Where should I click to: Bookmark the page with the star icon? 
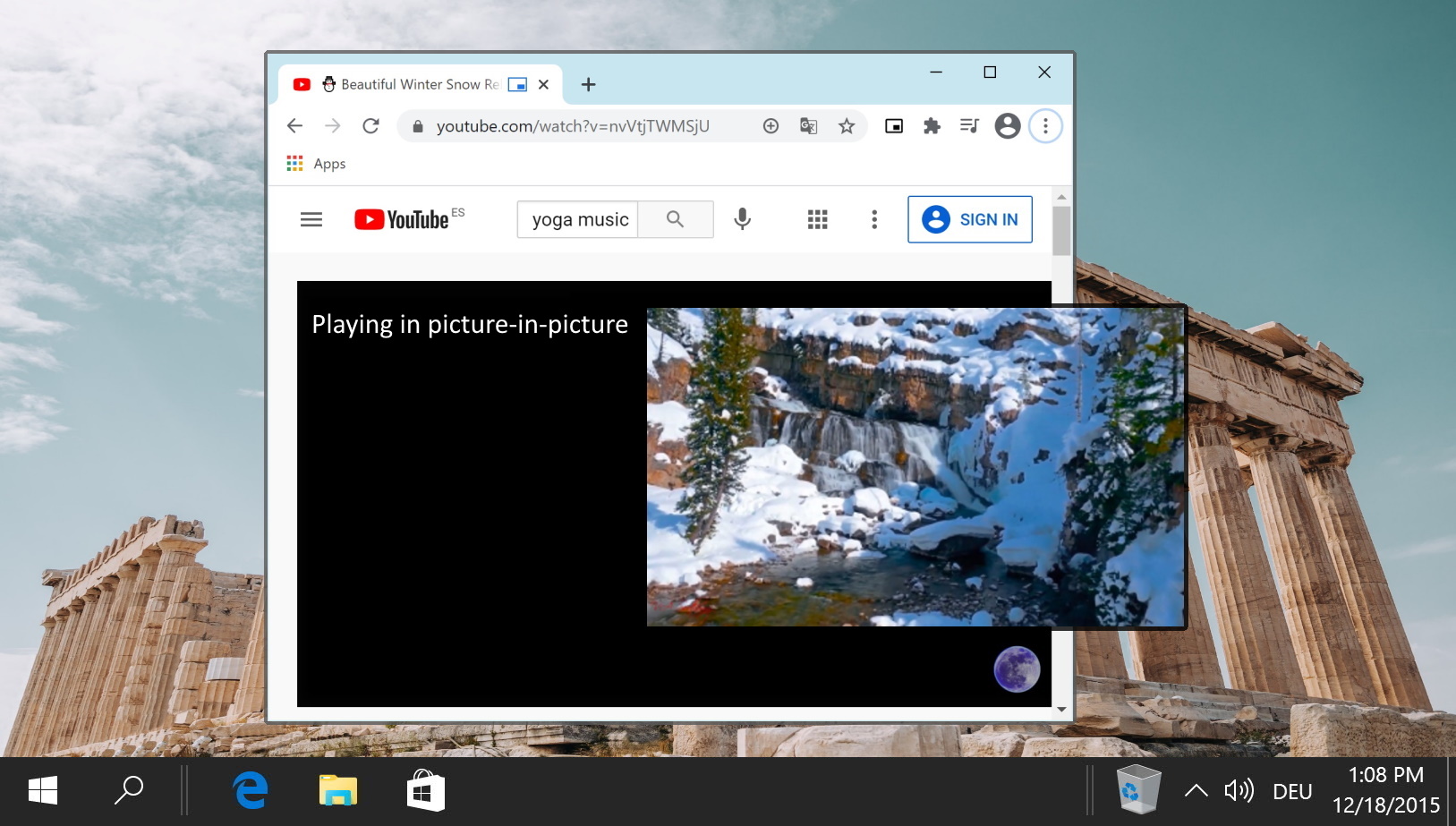tap(846, 125)
